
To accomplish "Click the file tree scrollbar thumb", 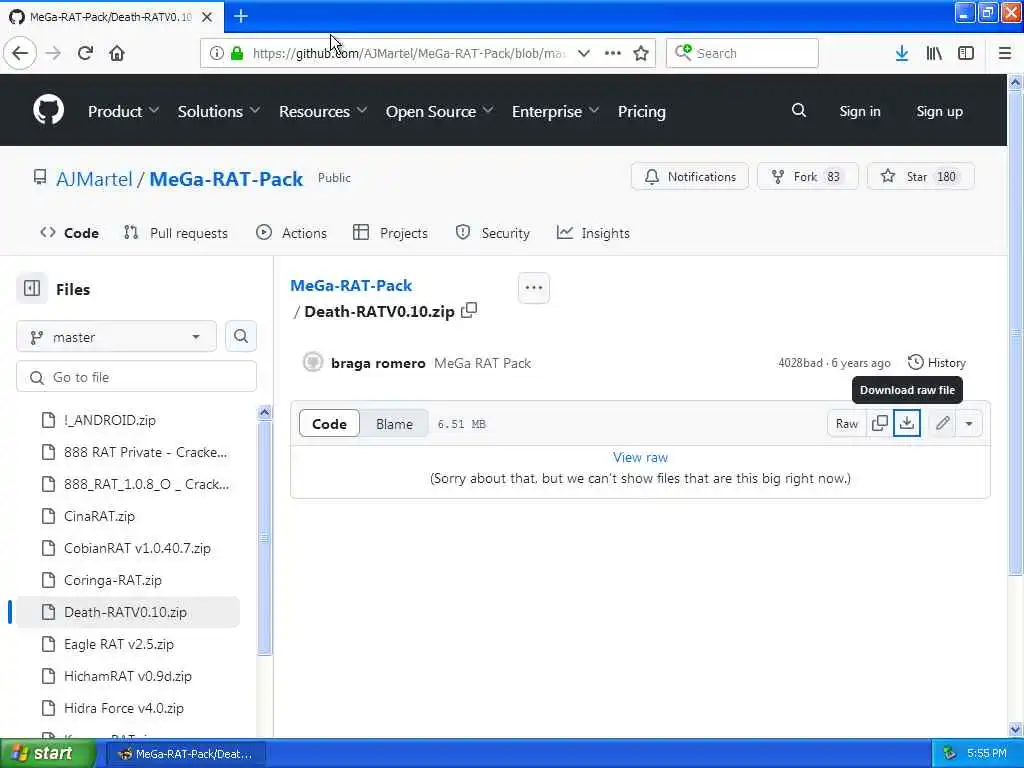I will [264, 537].
